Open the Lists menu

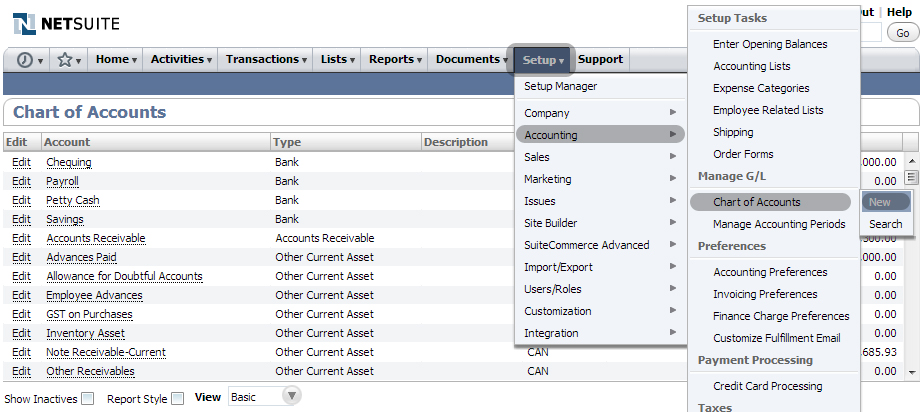338,59
